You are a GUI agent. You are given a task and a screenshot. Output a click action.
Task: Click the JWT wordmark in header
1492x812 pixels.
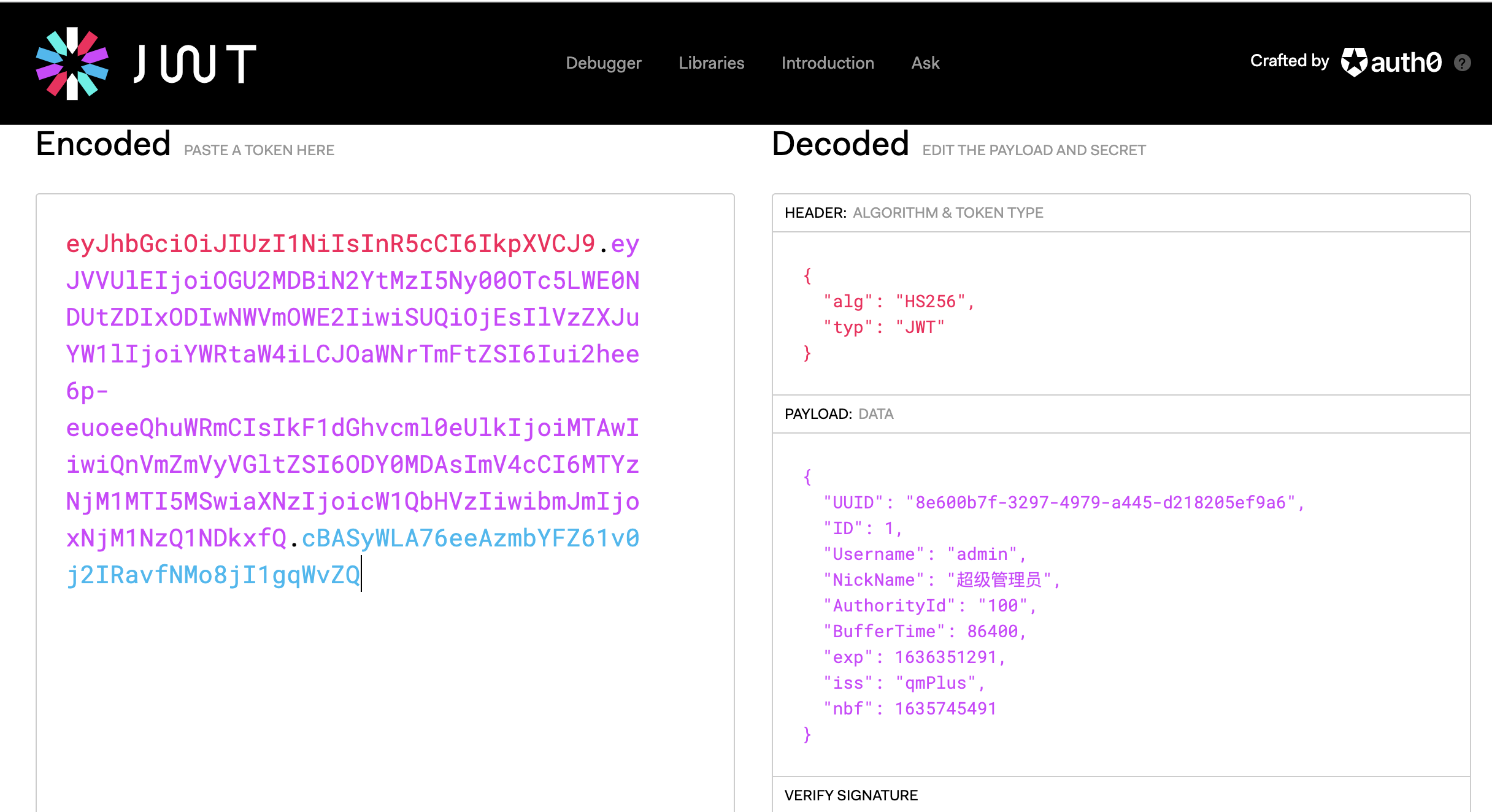pos(195,63)
